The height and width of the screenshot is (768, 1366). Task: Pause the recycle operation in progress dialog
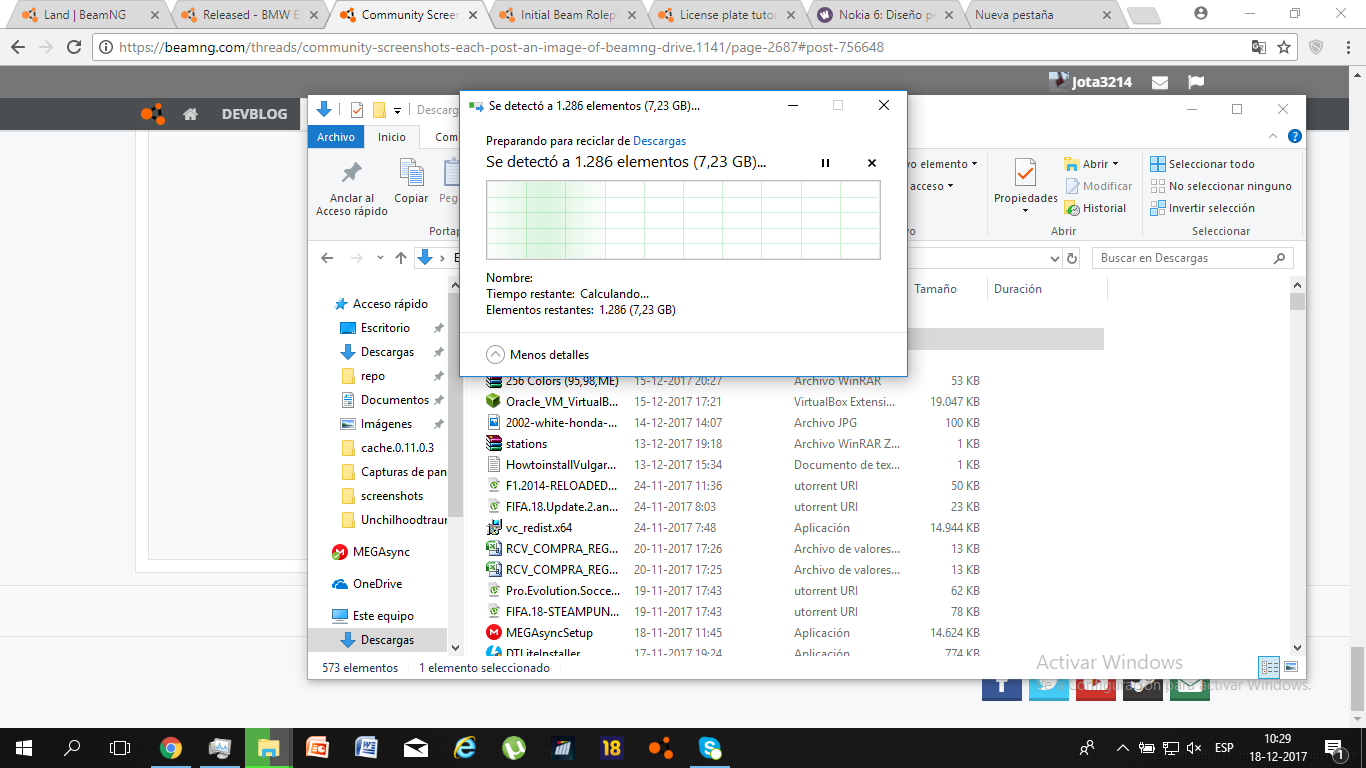825,163
